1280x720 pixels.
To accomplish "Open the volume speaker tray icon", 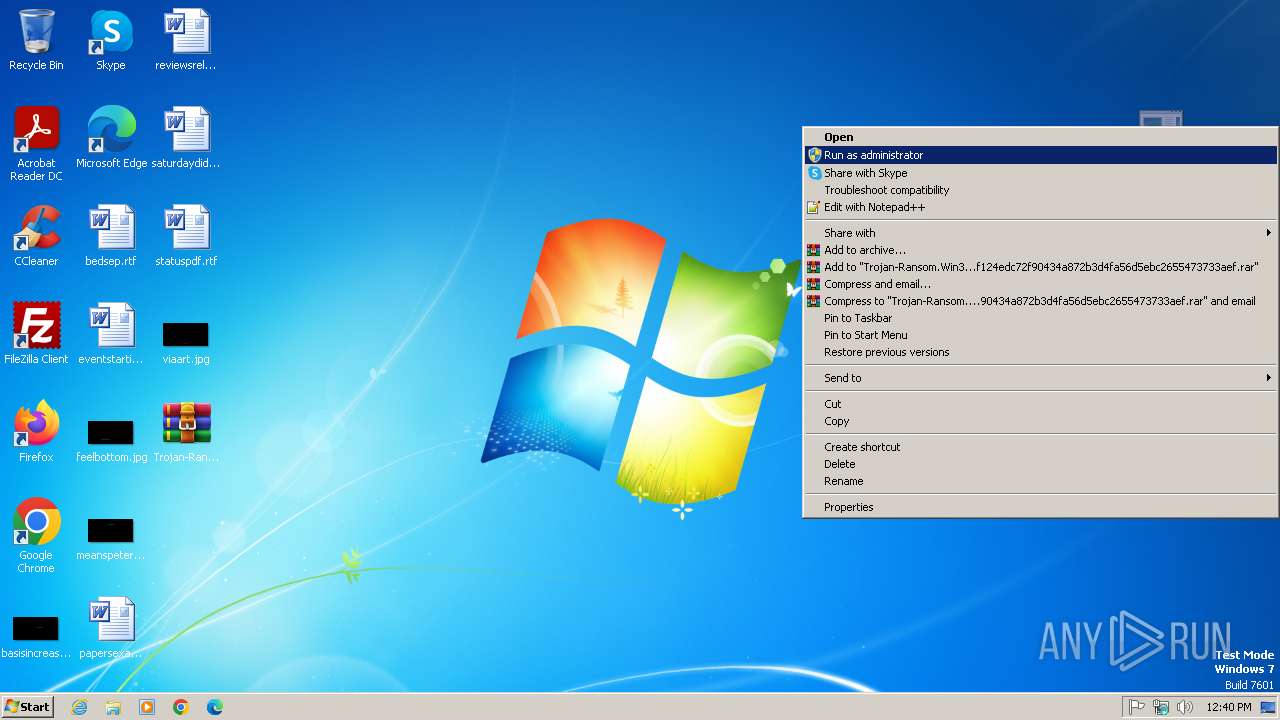I will [x=1185, y=707].
